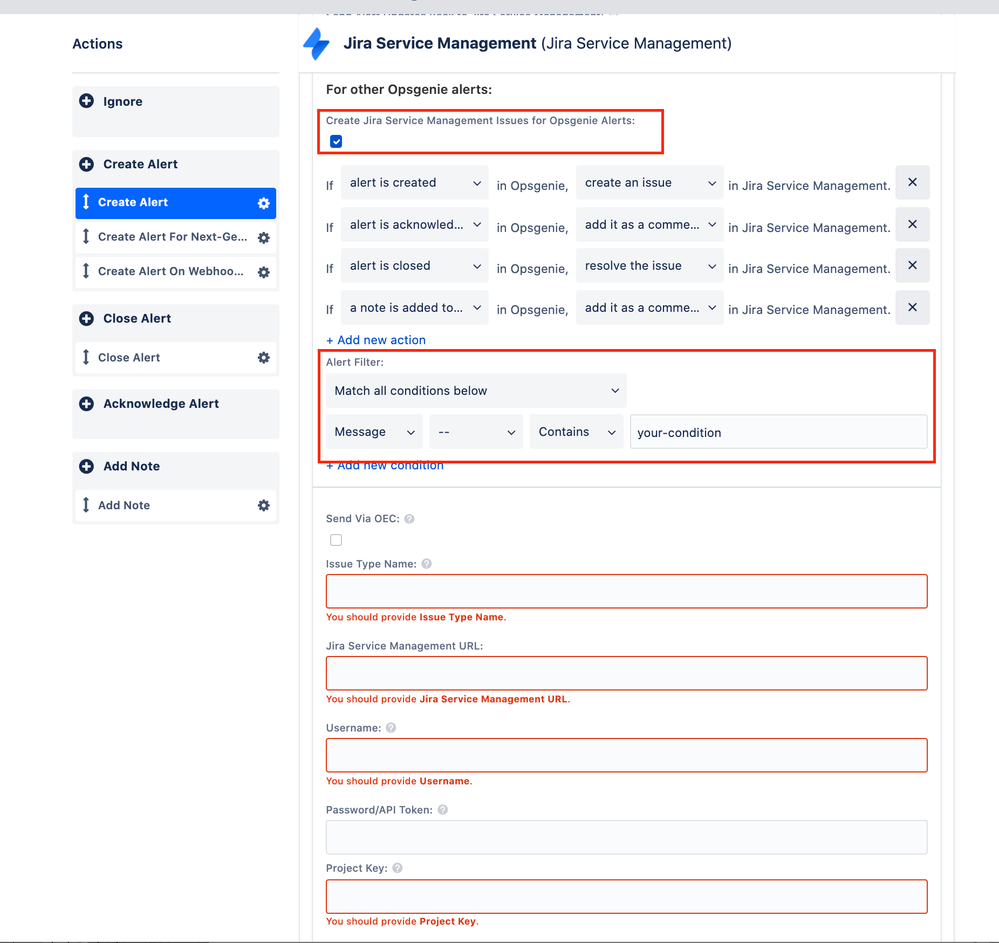Viewport: 999px width, 943px height.
Task: Uncheck Create Jira Service Management Issues checkbox
Action: click(336, 141)
